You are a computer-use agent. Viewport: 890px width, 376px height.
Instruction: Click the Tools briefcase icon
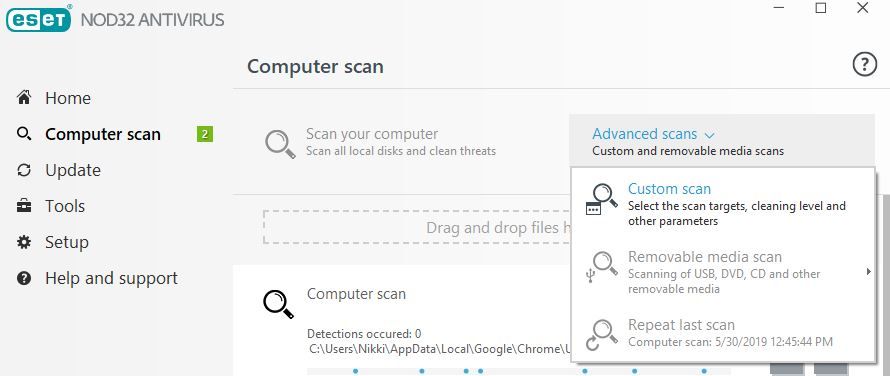click(x=24, y=206)
